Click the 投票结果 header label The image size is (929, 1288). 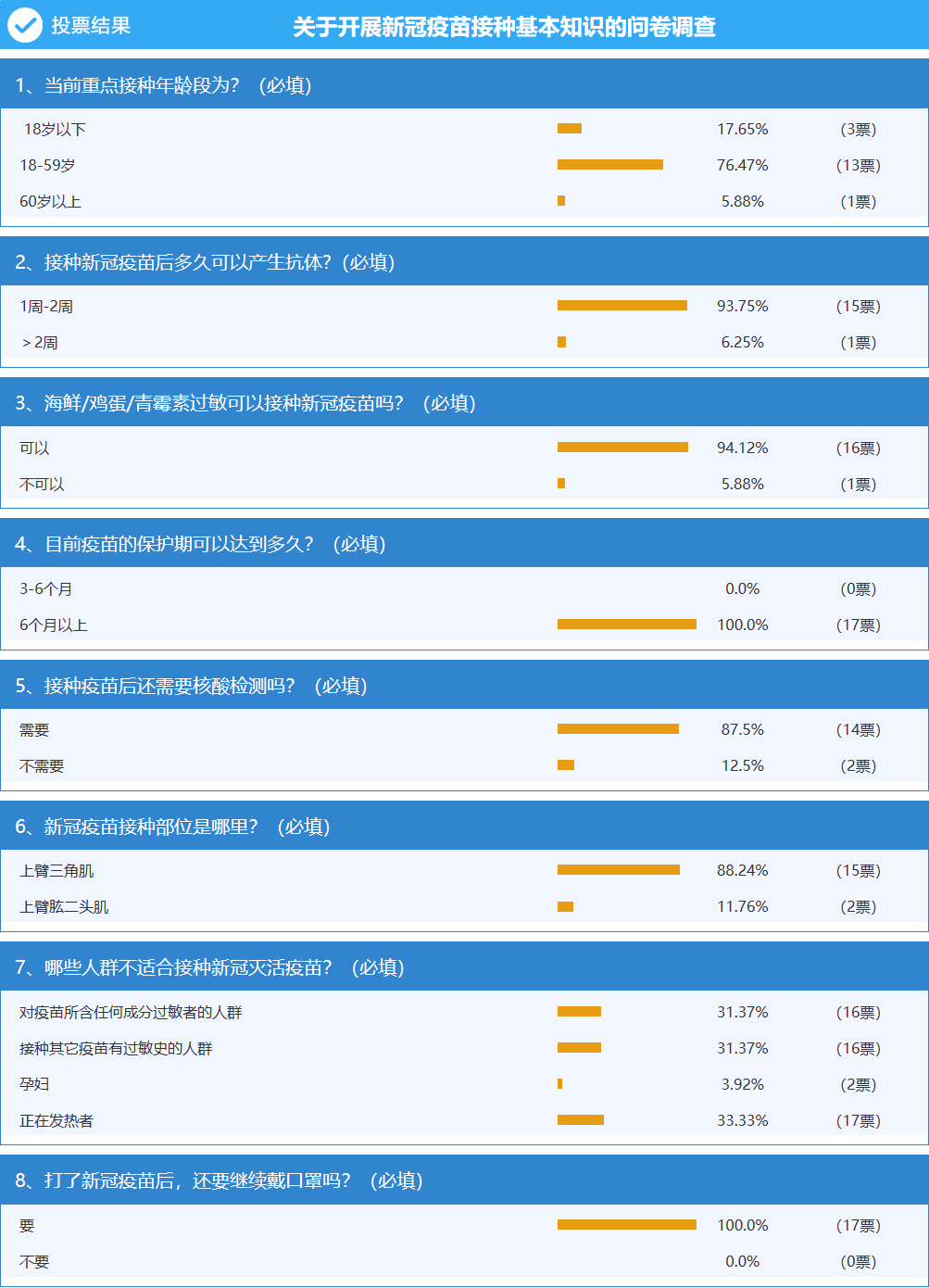click(91, 26)
